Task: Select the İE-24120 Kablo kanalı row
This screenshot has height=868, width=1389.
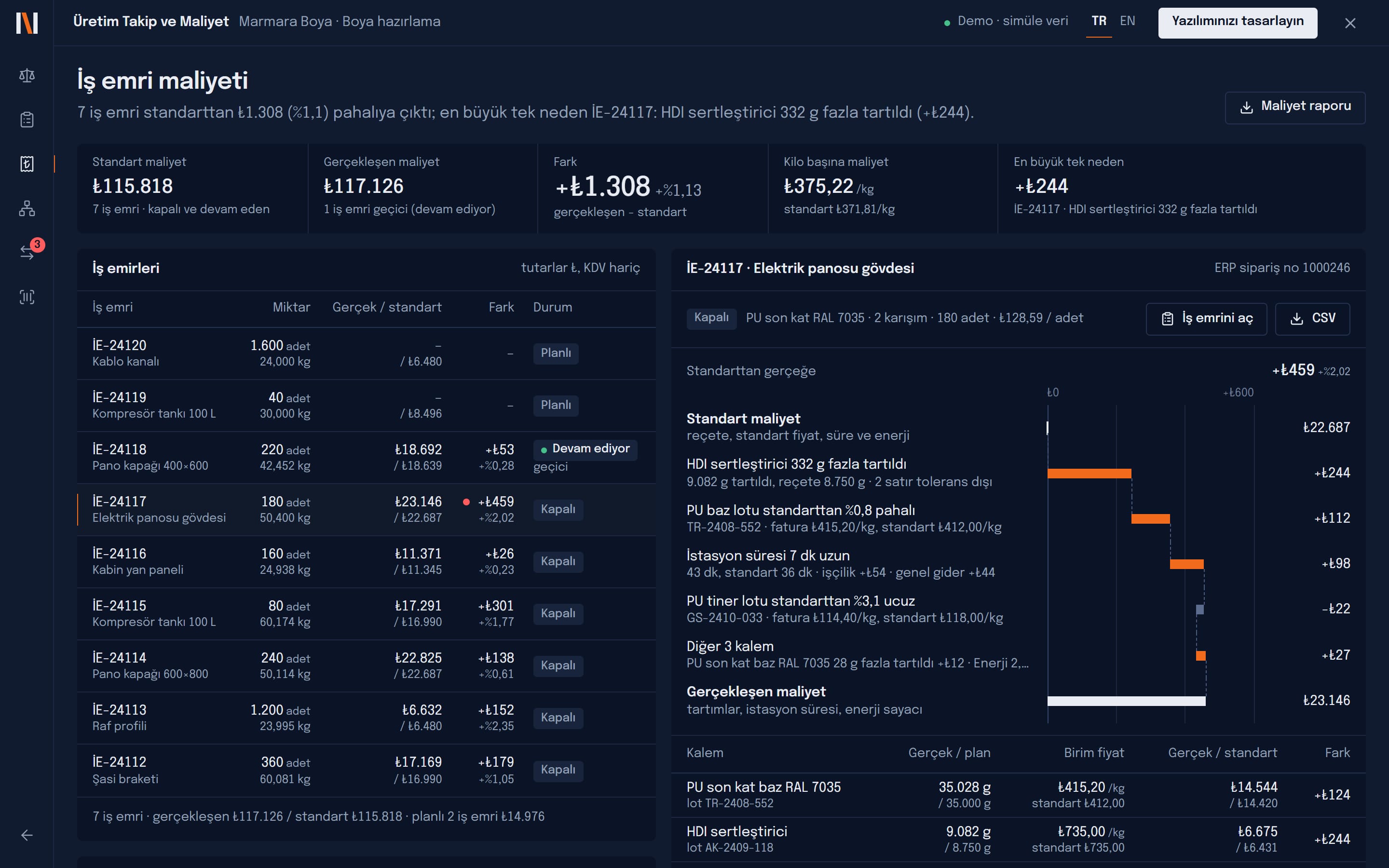Action: click(366, 353)
